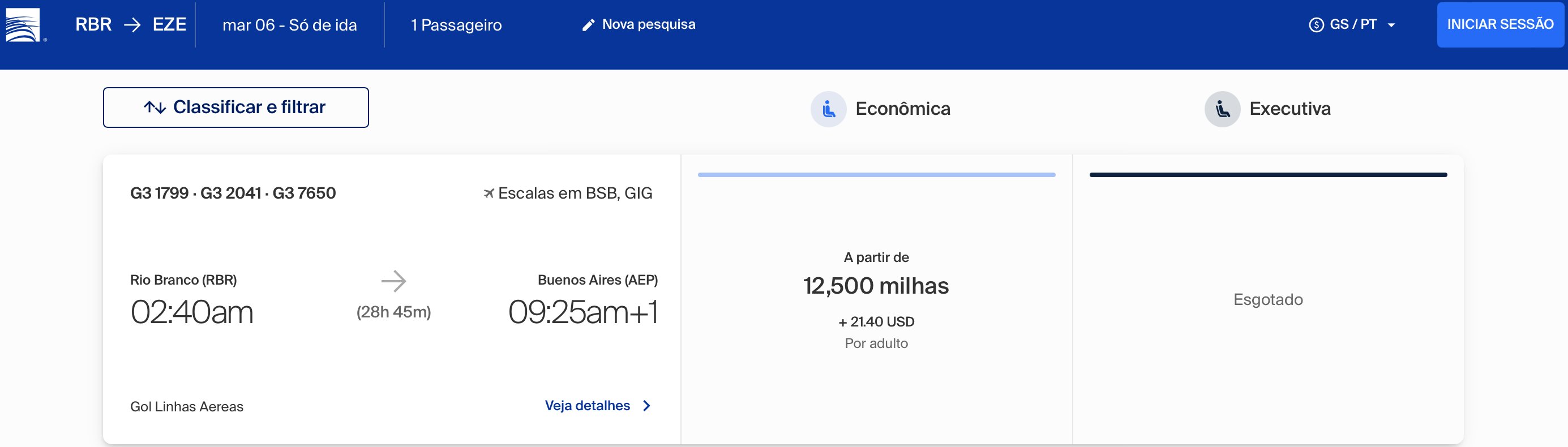Image resolution: width=1568 pixels, height=447 pixels.
Task: Click the airplane stops icon
Action: coord(489,194)
